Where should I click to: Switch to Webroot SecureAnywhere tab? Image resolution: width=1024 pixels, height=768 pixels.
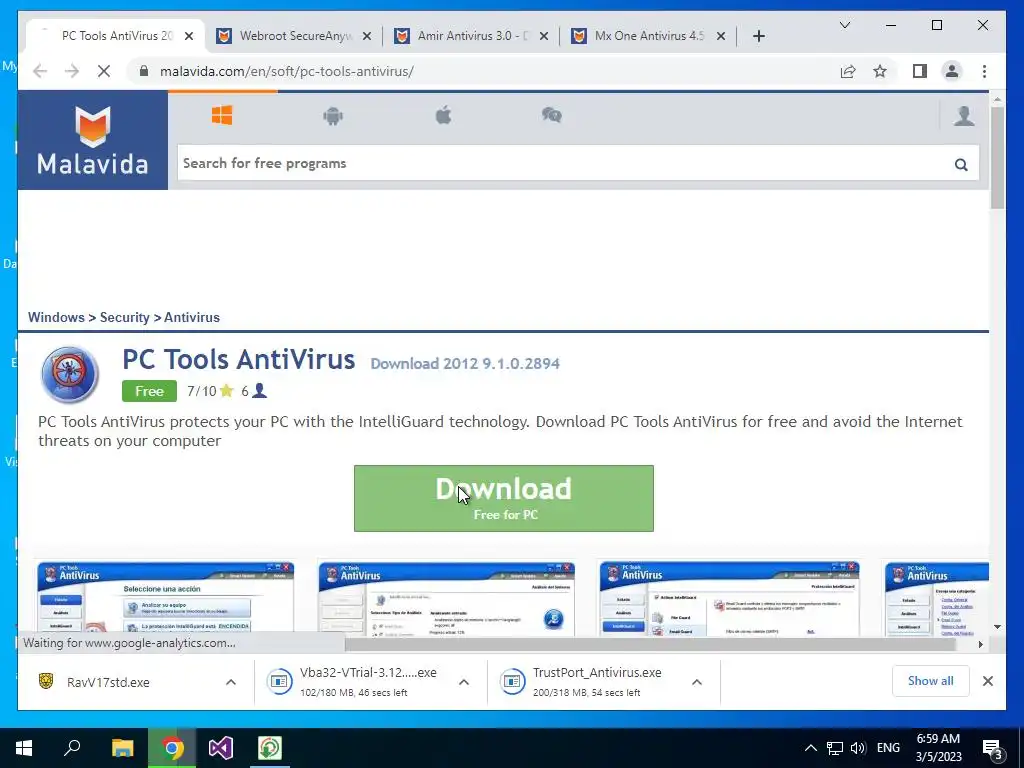tap(295, 36)
